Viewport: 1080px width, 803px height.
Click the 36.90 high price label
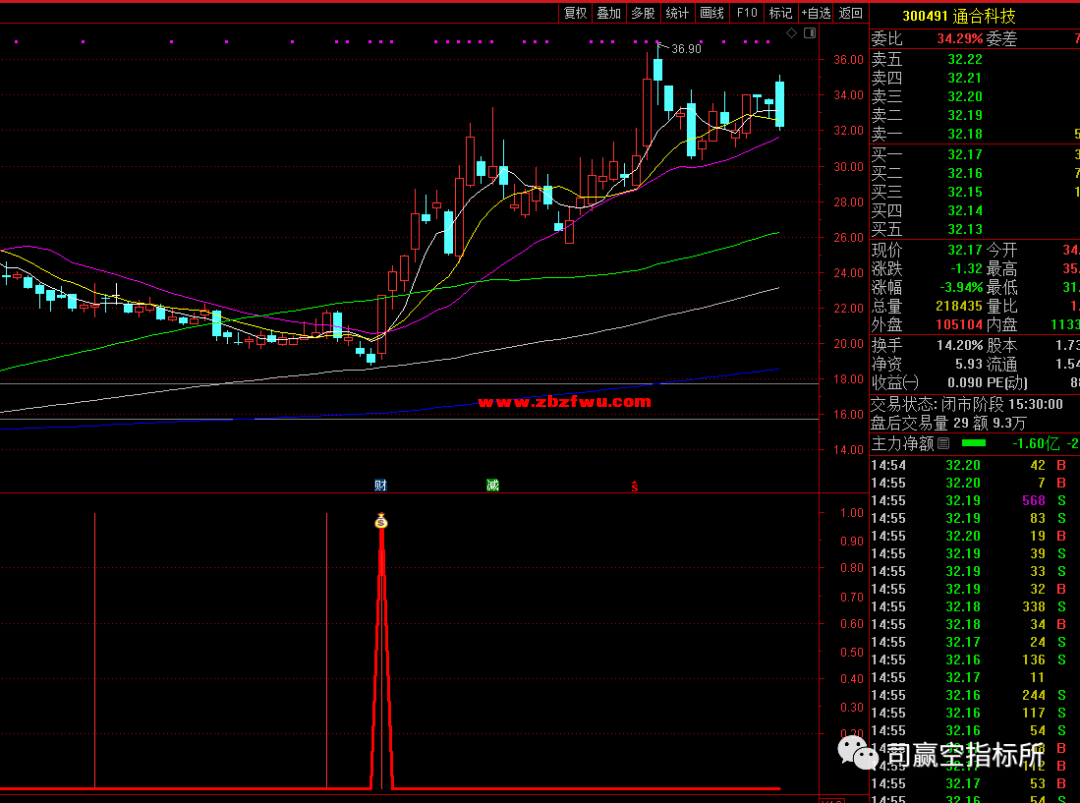(x=686, y=49)
